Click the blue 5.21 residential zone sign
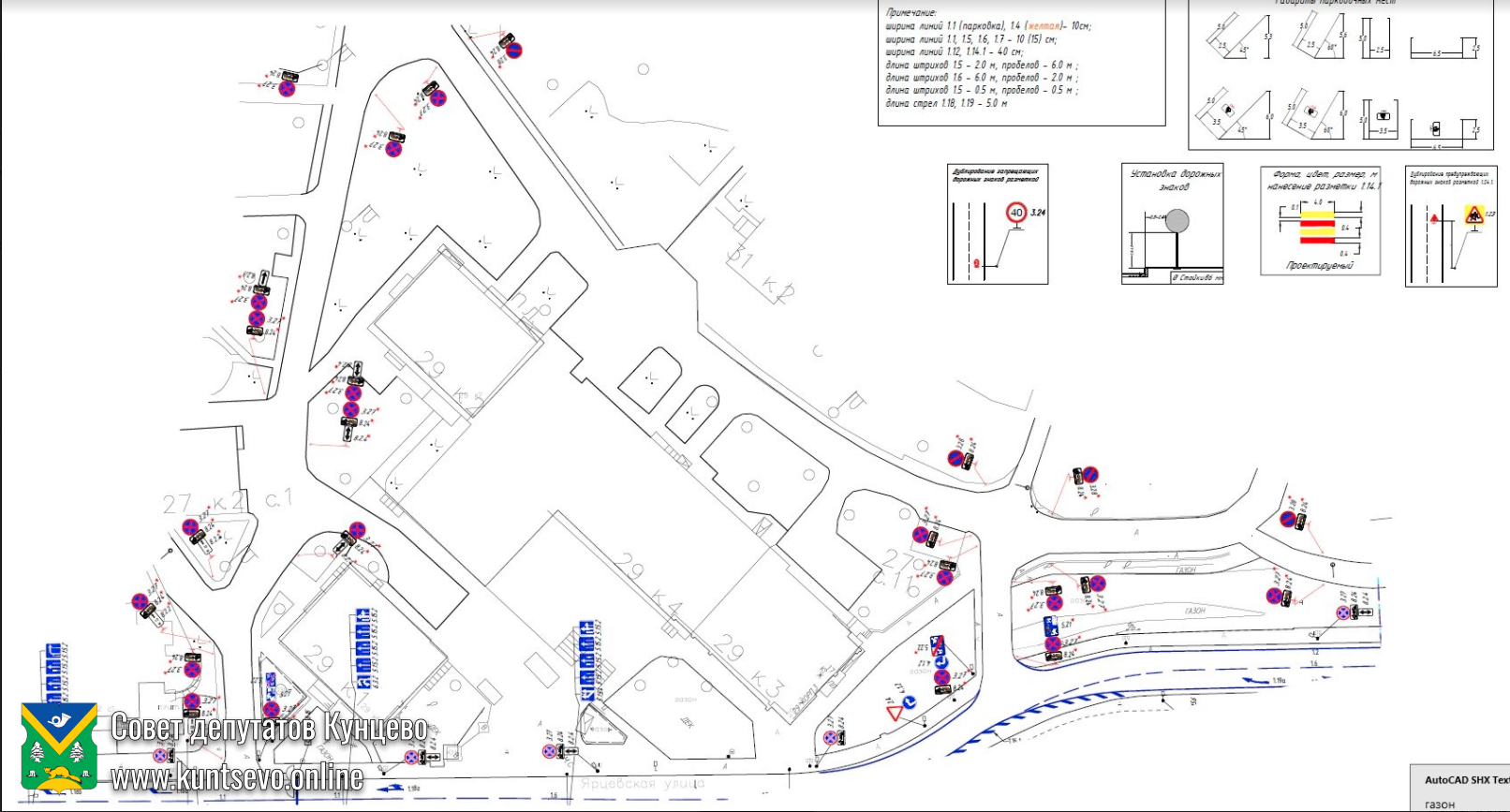 click(x=1052, y=624)
